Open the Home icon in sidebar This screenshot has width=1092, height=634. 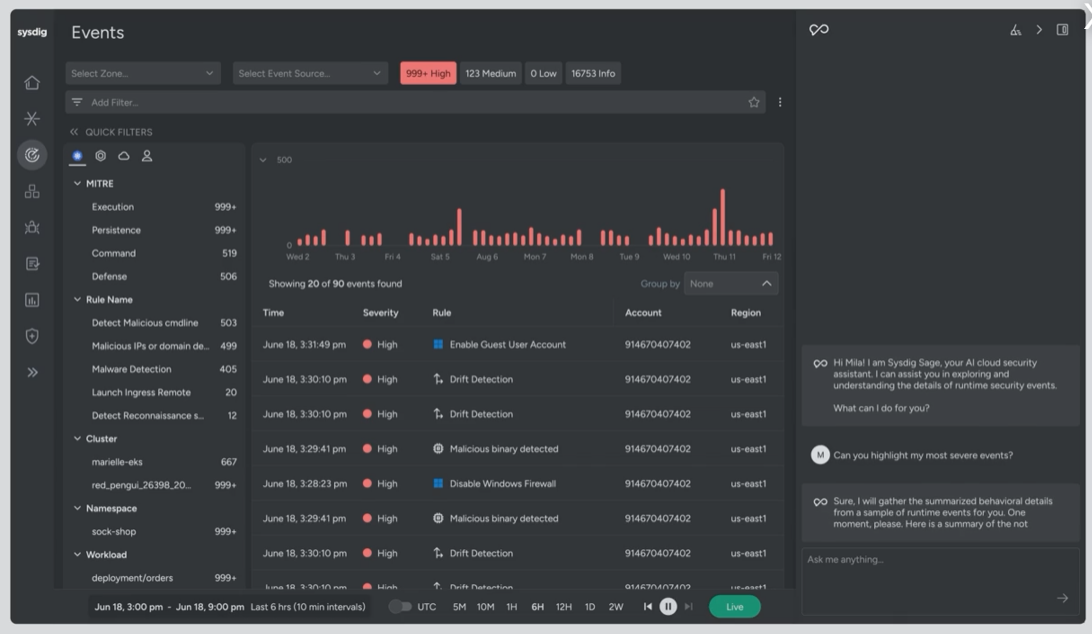point(32,83)
